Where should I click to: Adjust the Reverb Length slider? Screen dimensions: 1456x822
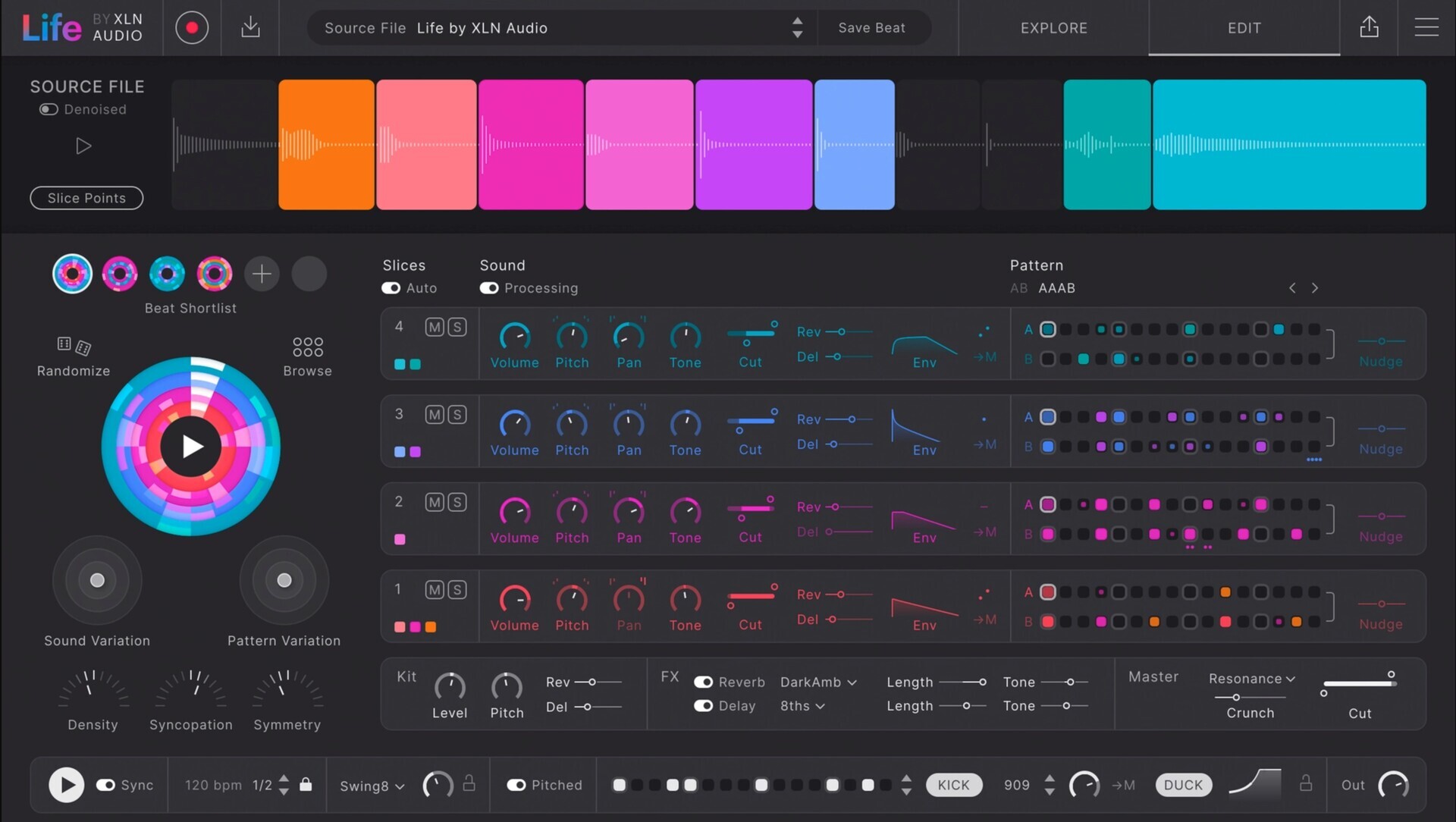(962, 682)
